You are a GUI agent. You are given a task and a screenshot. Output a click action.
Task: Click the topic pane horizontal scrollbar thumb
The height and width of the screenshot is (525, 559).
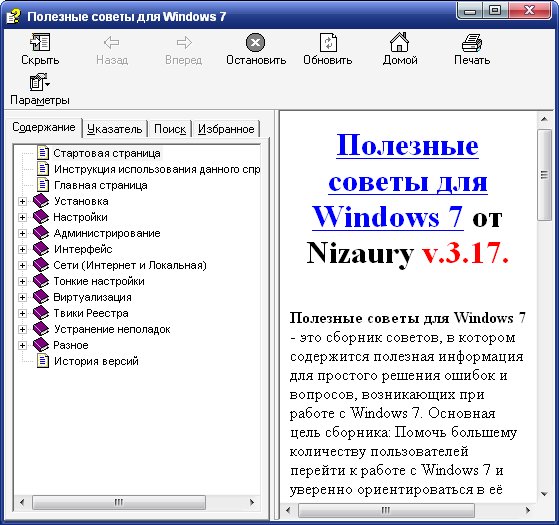click(386, 510)
